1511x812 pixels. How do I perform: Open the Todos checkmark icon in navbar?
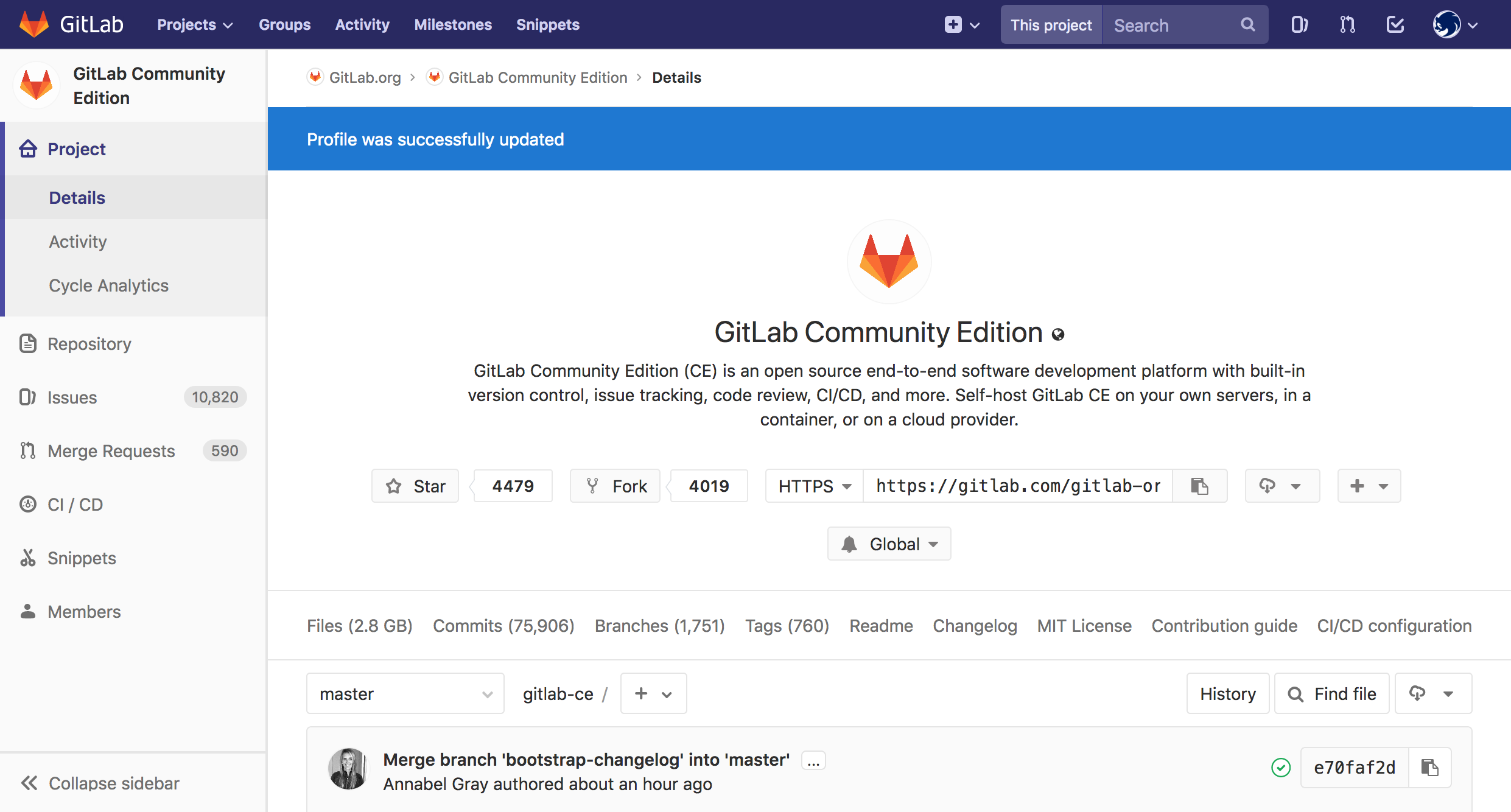[1395, 24]
